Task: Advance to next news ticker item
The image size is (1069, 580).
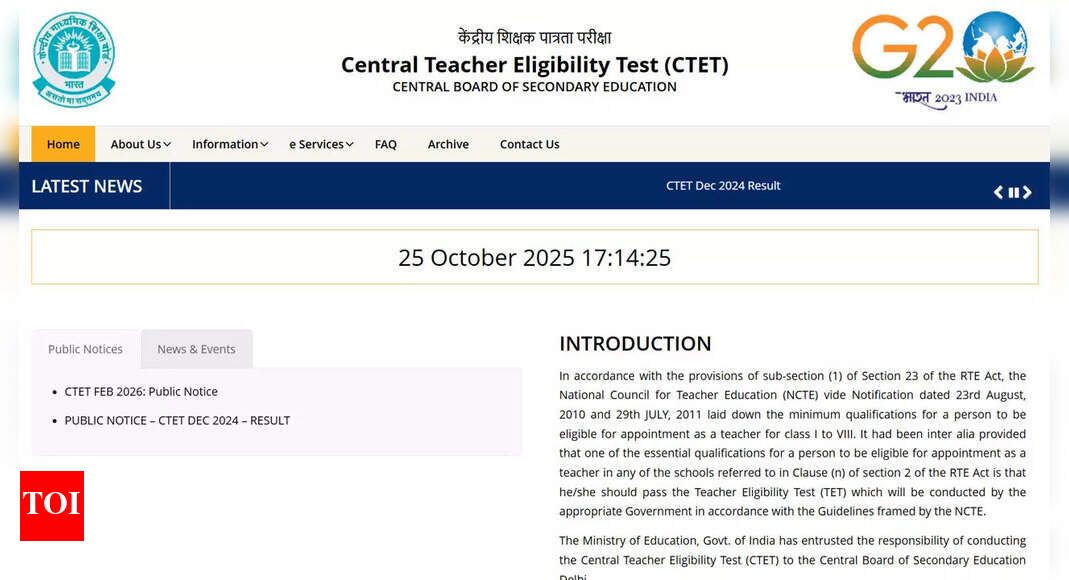Action: [x=1027, y=192]
